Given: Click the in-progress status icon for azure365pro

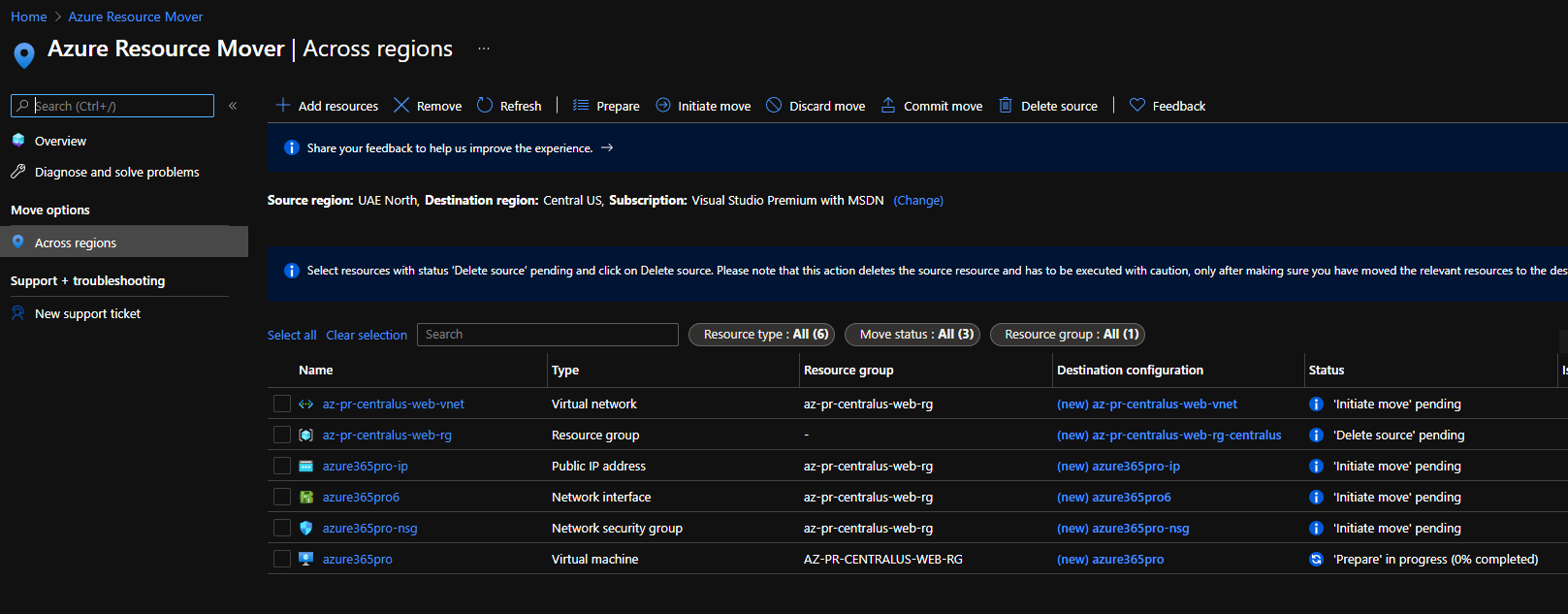Looking at the screenshot, I should click(1316, 560).
